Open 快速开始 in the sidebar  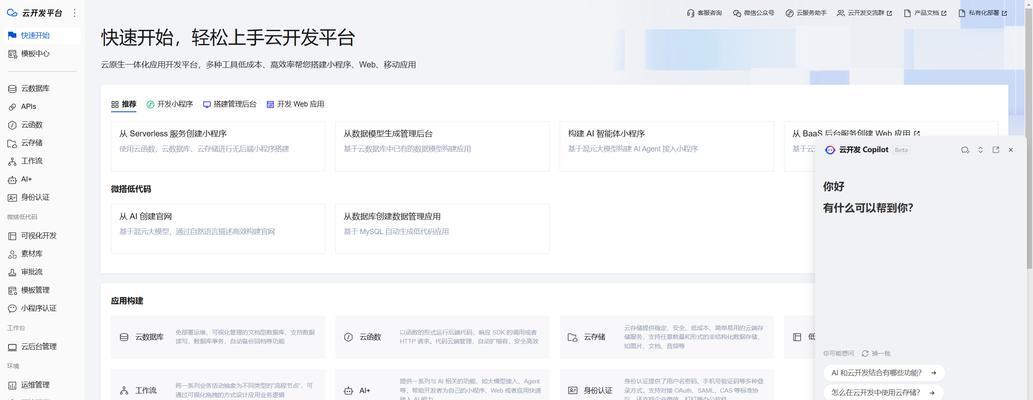[x=41, y=36]
